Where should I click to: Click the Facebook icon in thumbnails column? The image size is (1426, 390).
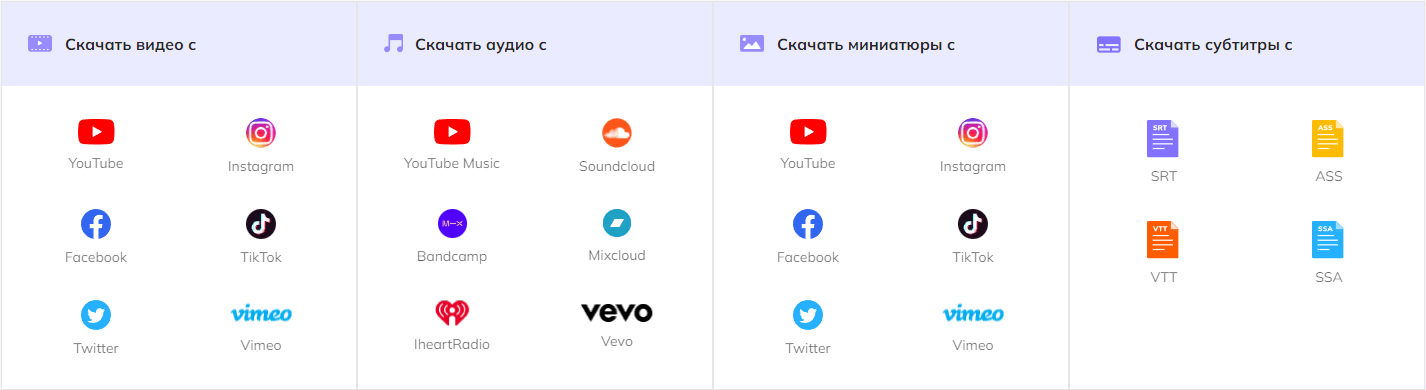pyautogui.click(x=808, y=224)
